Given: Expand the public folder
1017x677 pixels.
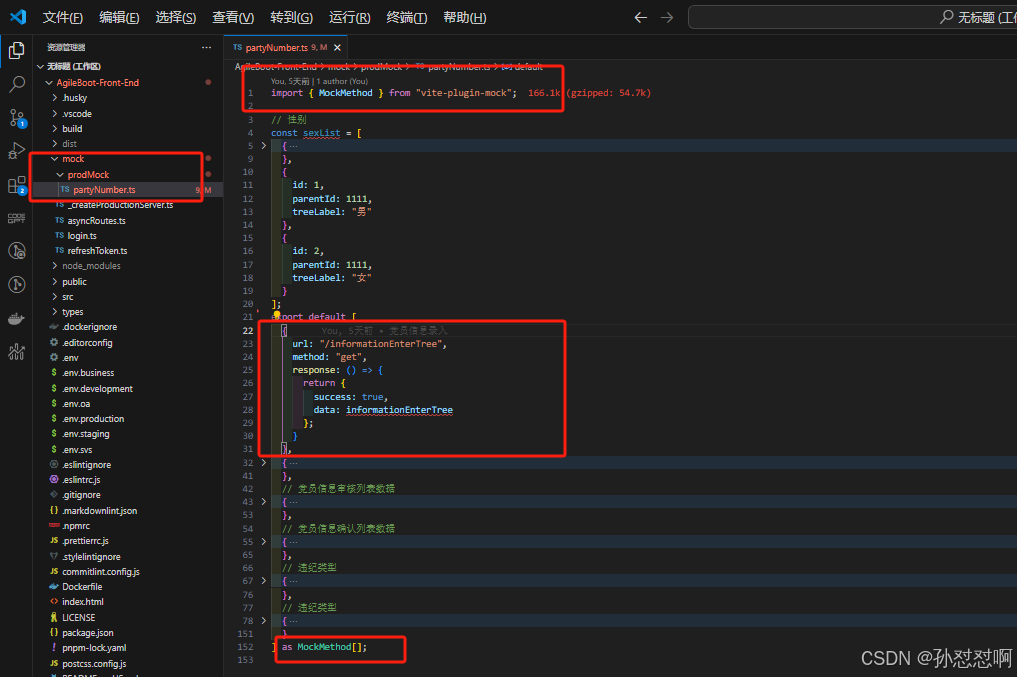Looking at the screenshot, I should (x=74, y=281).
